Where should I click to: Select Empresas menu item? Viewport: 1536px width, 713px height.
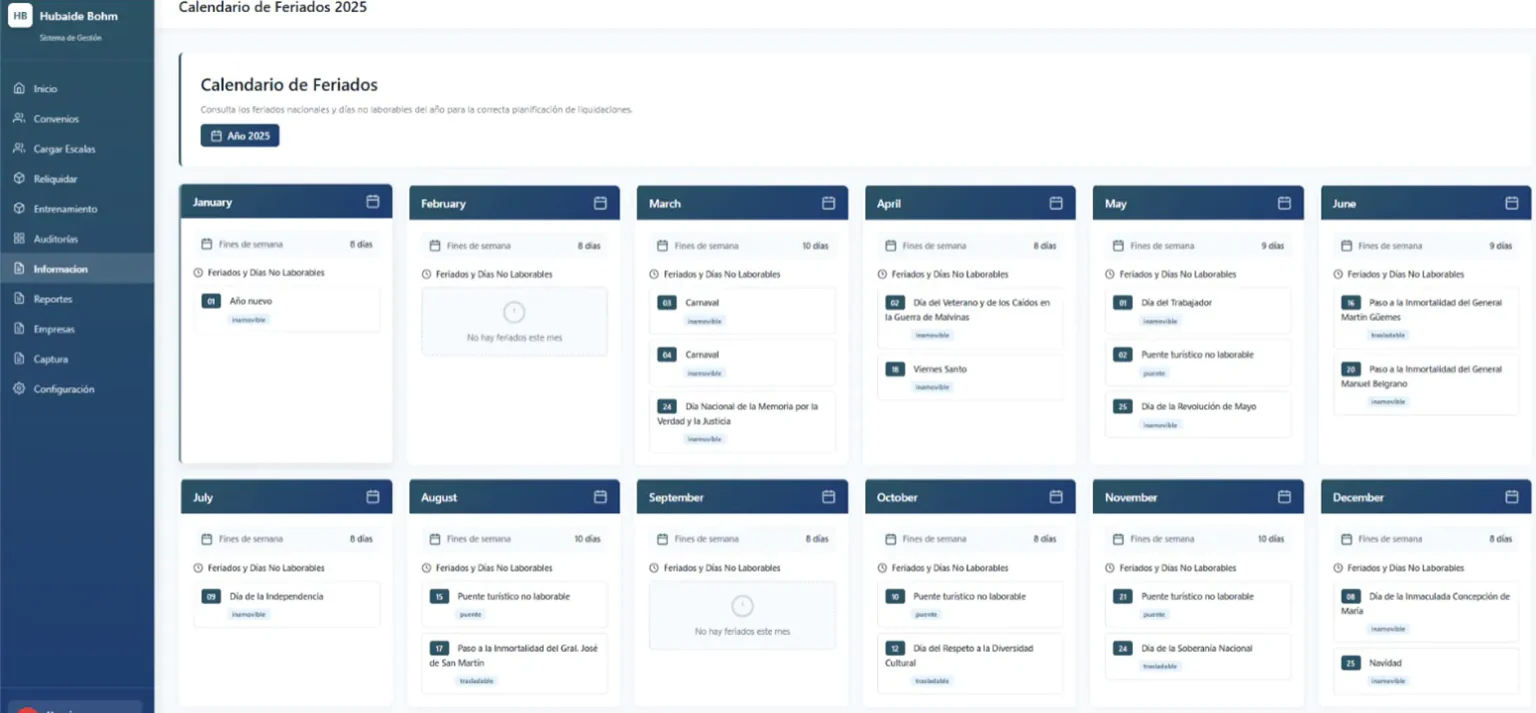pyautogui.click(x=54, y=329)
